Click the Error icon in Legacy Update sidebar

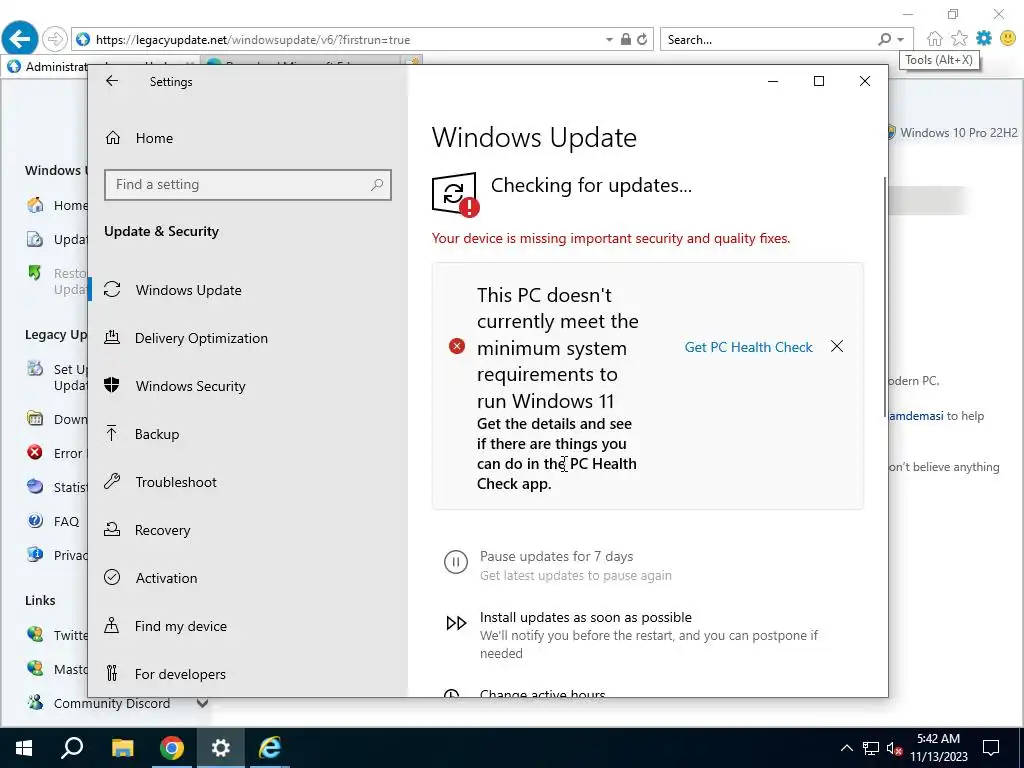tap(35, 452)
